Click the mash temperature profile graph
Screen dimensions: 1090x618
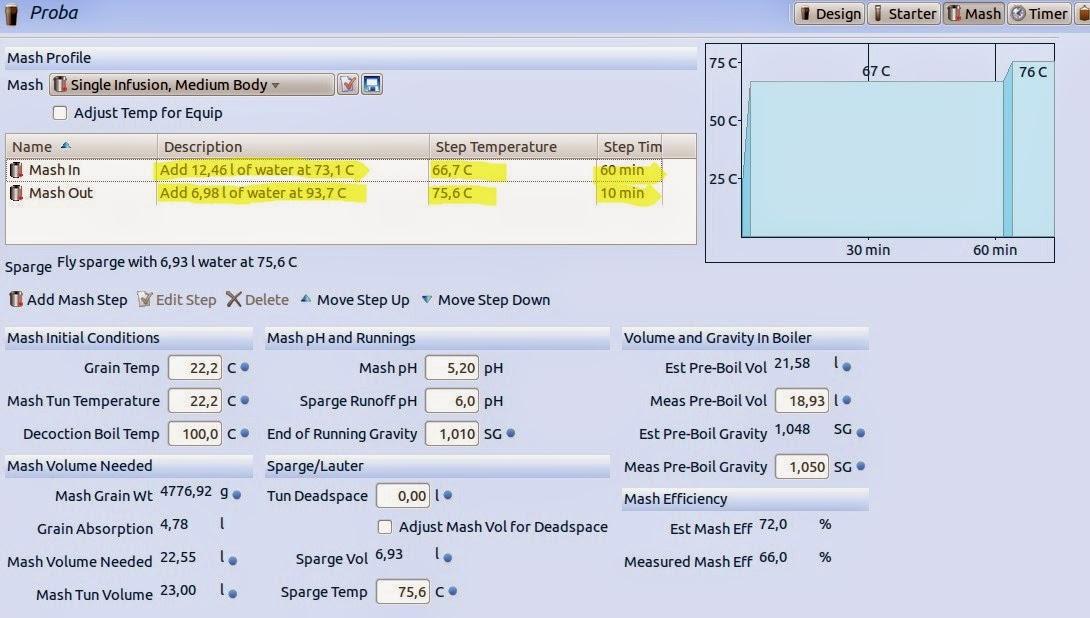coord(880,153)
